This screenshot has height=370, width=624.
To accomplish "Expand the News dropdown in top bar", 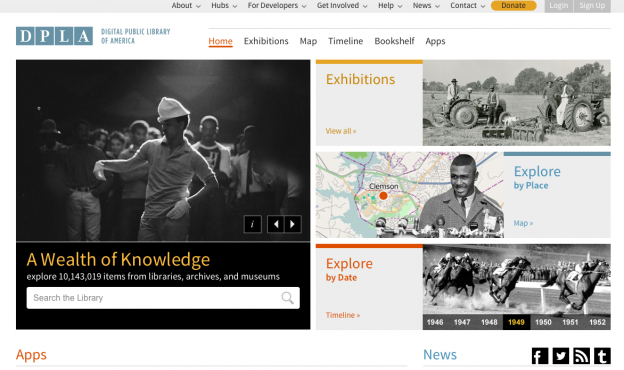I will 426,6.
